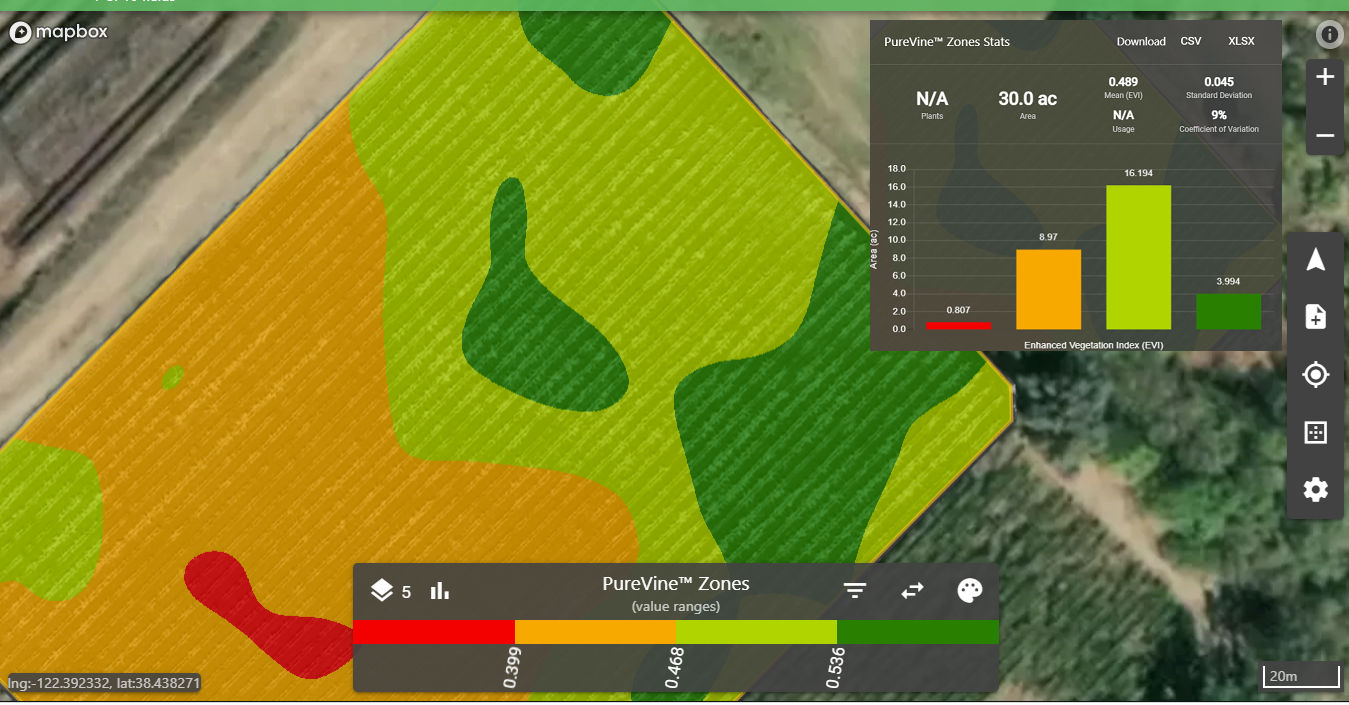Viewport: 1349px width, 705px height.
Task: Zoom in with the plus button
Action: click(1325, 77)
